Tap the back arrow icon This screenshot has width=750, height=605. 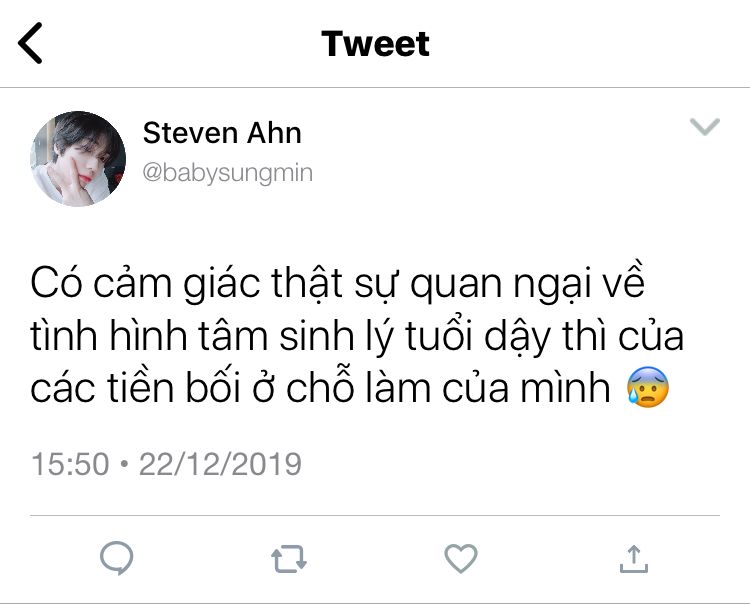(x=30, y=43)
